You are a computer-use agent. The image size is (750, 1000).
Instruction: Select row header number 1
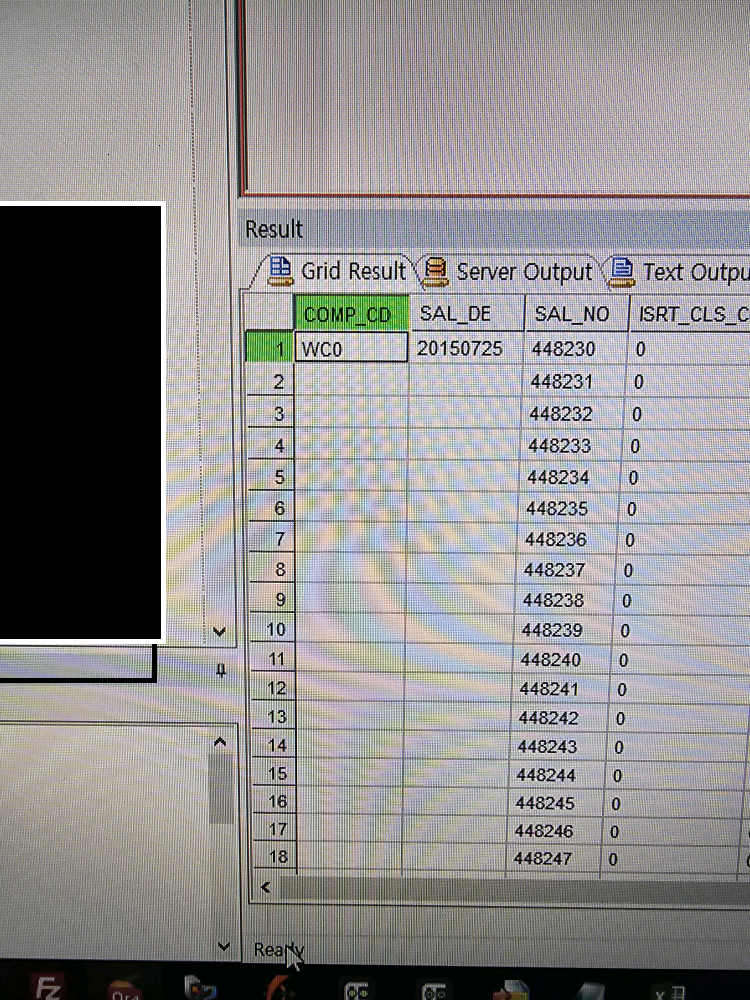270,348
